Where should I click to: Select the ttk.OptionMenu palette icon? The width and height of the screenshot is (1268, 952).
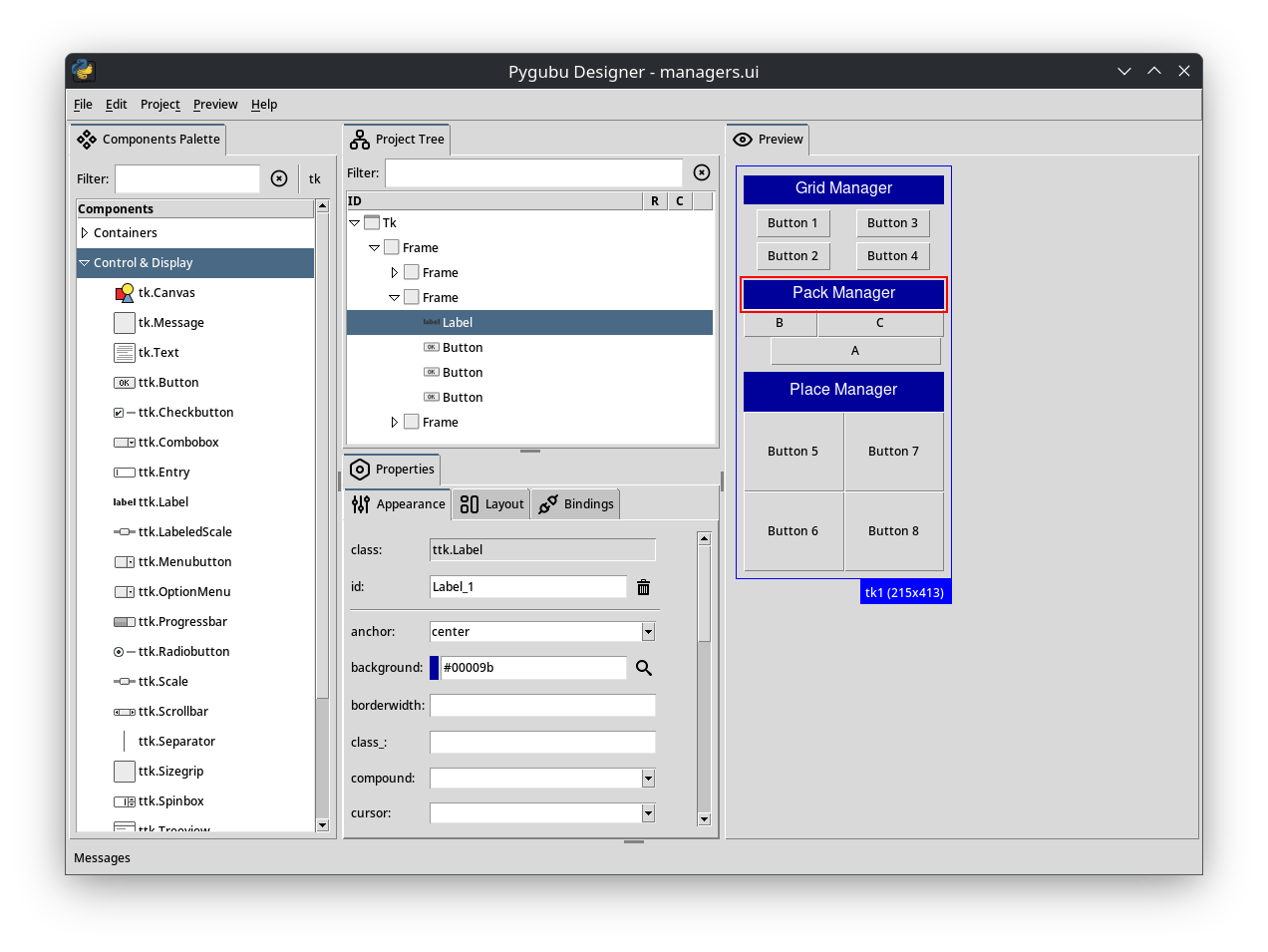pyautogui.click(x=125, y=592)
